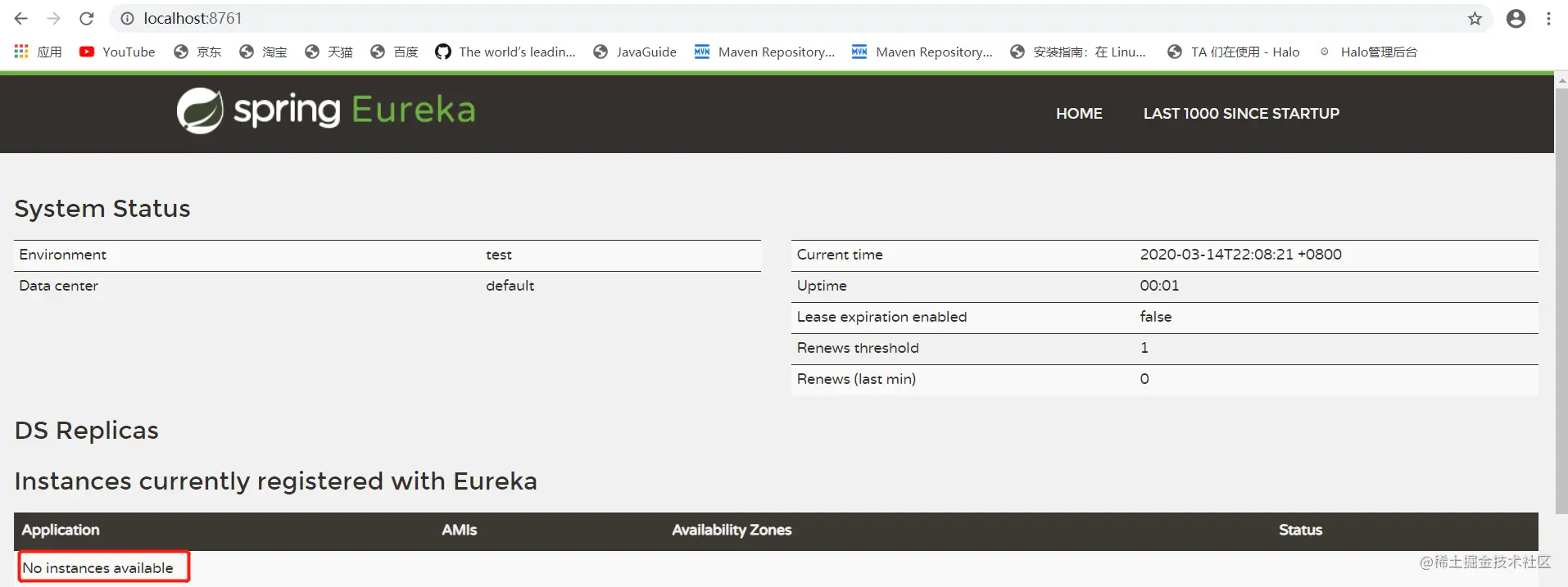Viewport: 1568px width, 587px height.
Task: Open the 京东 bookmark
Action: pyautogui.click(x=197, y=52)
